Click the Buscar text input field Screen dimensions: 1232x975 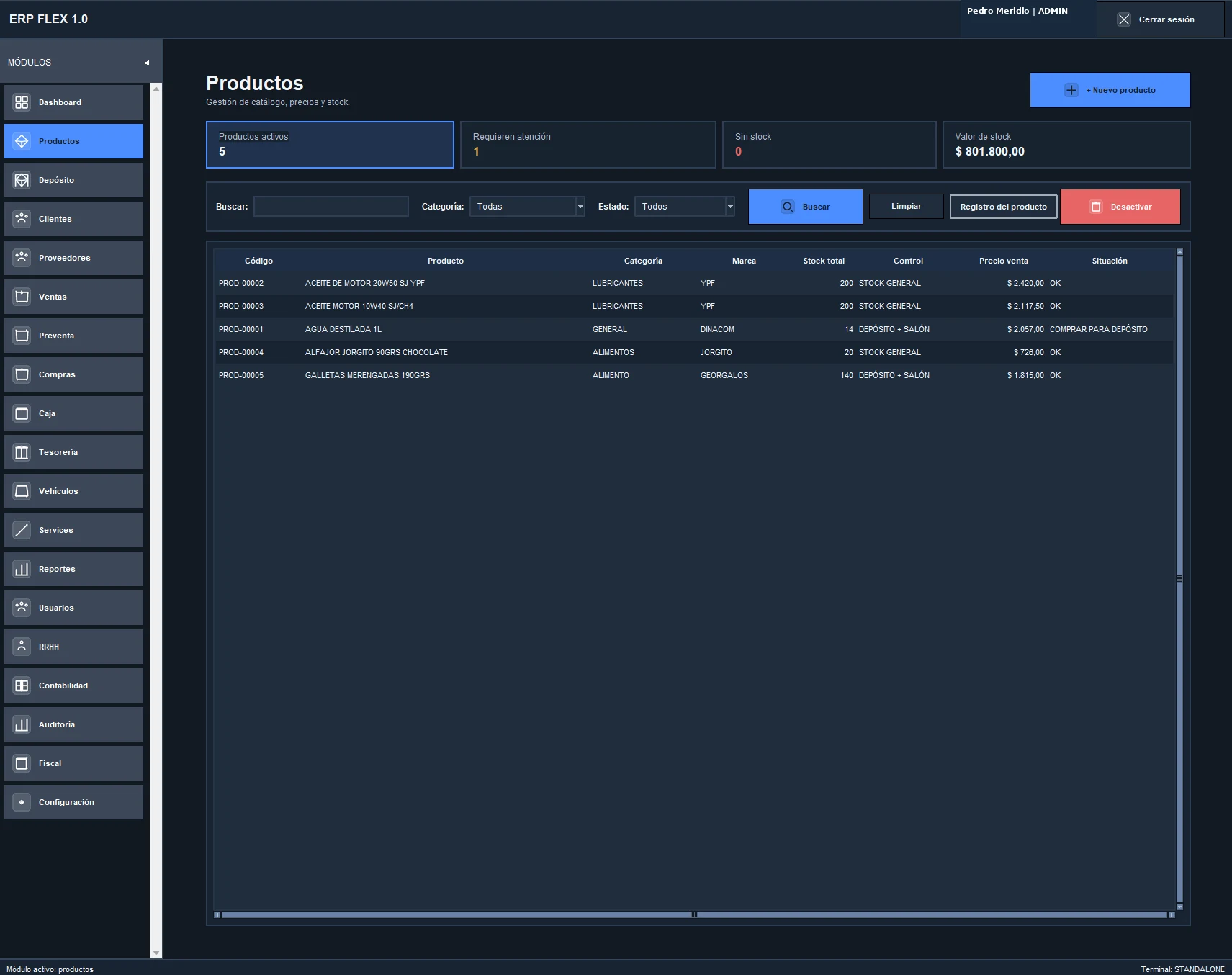tap(331, 207)
